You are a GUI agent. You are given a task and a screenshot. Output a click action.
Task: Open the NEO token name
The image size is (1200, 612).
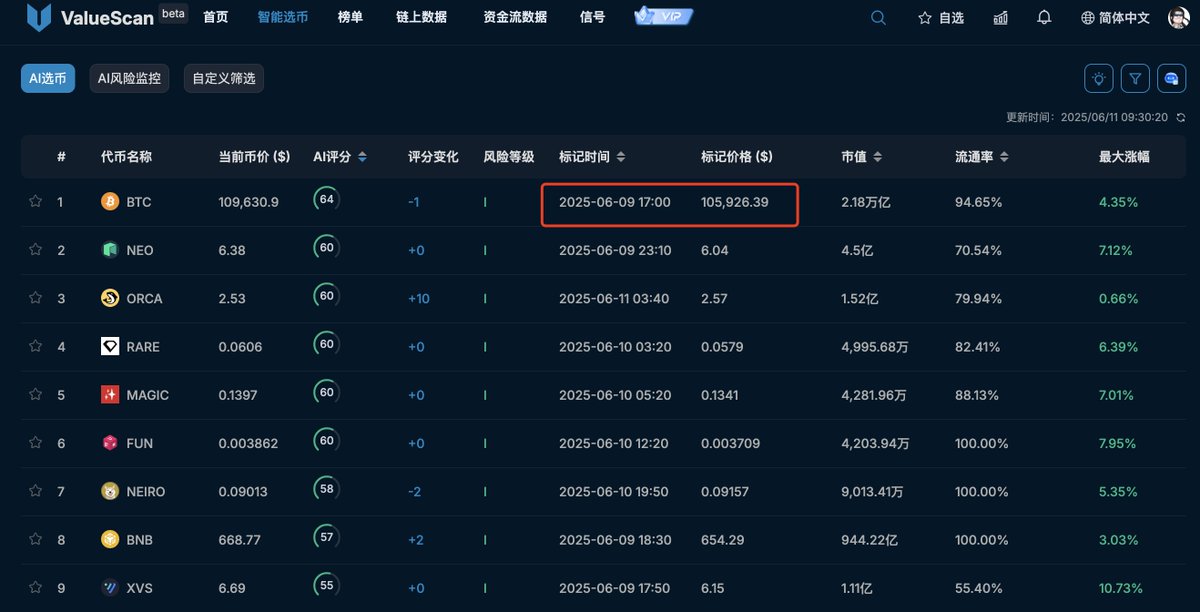(140, 250)
